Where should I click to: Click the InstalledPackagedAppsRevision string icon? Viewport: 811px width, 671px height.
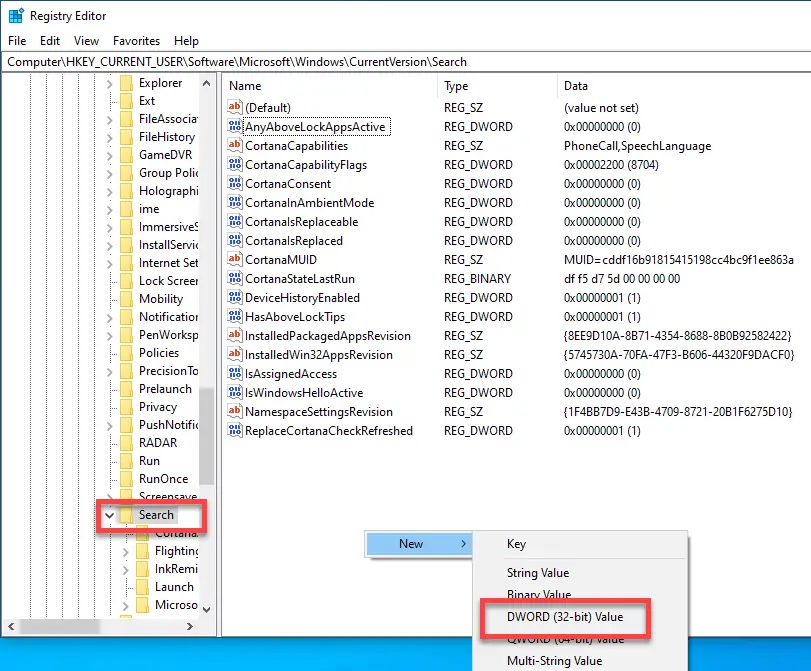[x=235, y=335]
